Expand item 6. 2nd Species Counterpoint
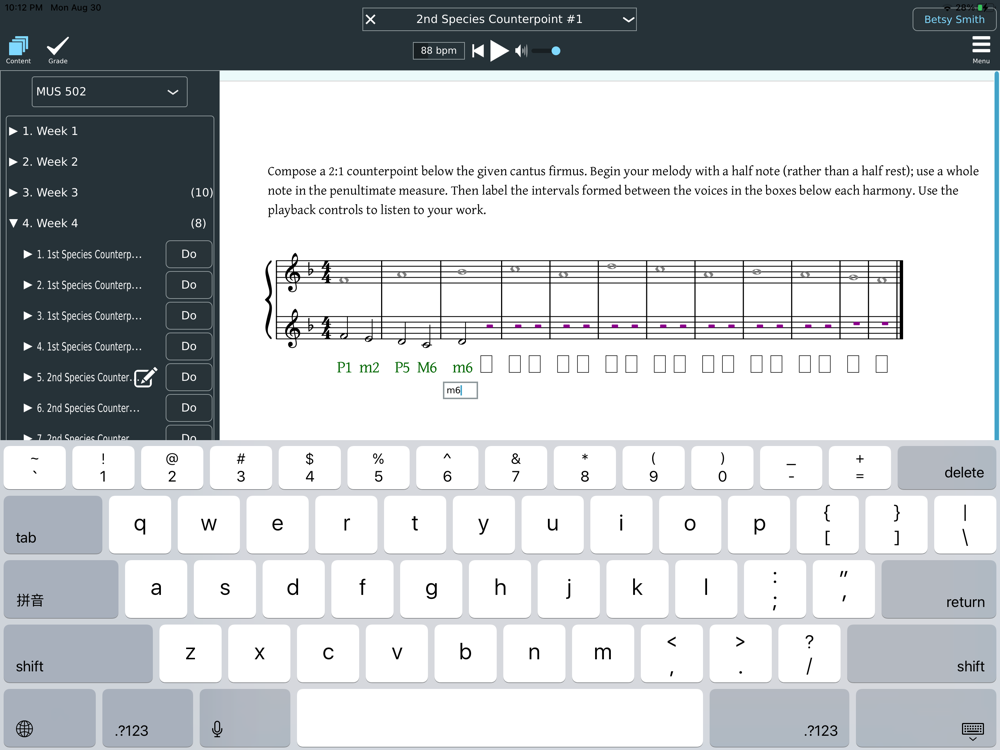This screenshot has height=750, width=1000. coord(27,408)
